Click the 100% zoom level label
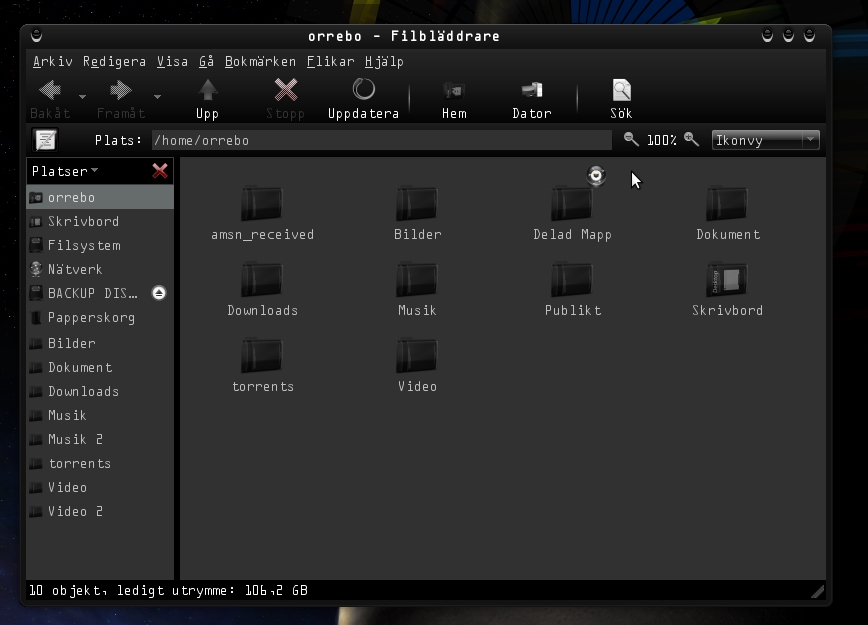The image size is (868, 625). point(662,140)
